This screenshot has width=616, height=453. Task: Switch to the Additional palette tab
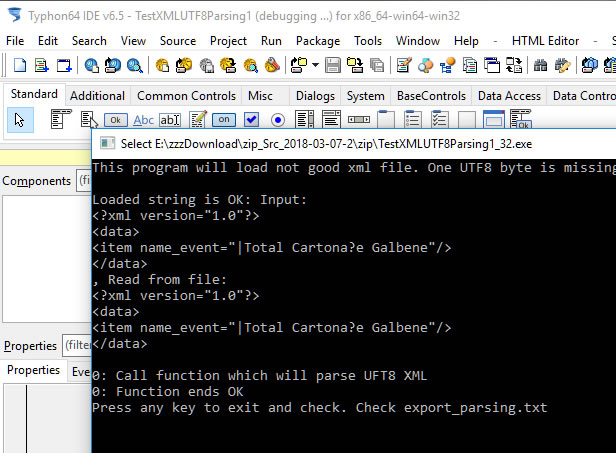[97, 96]
